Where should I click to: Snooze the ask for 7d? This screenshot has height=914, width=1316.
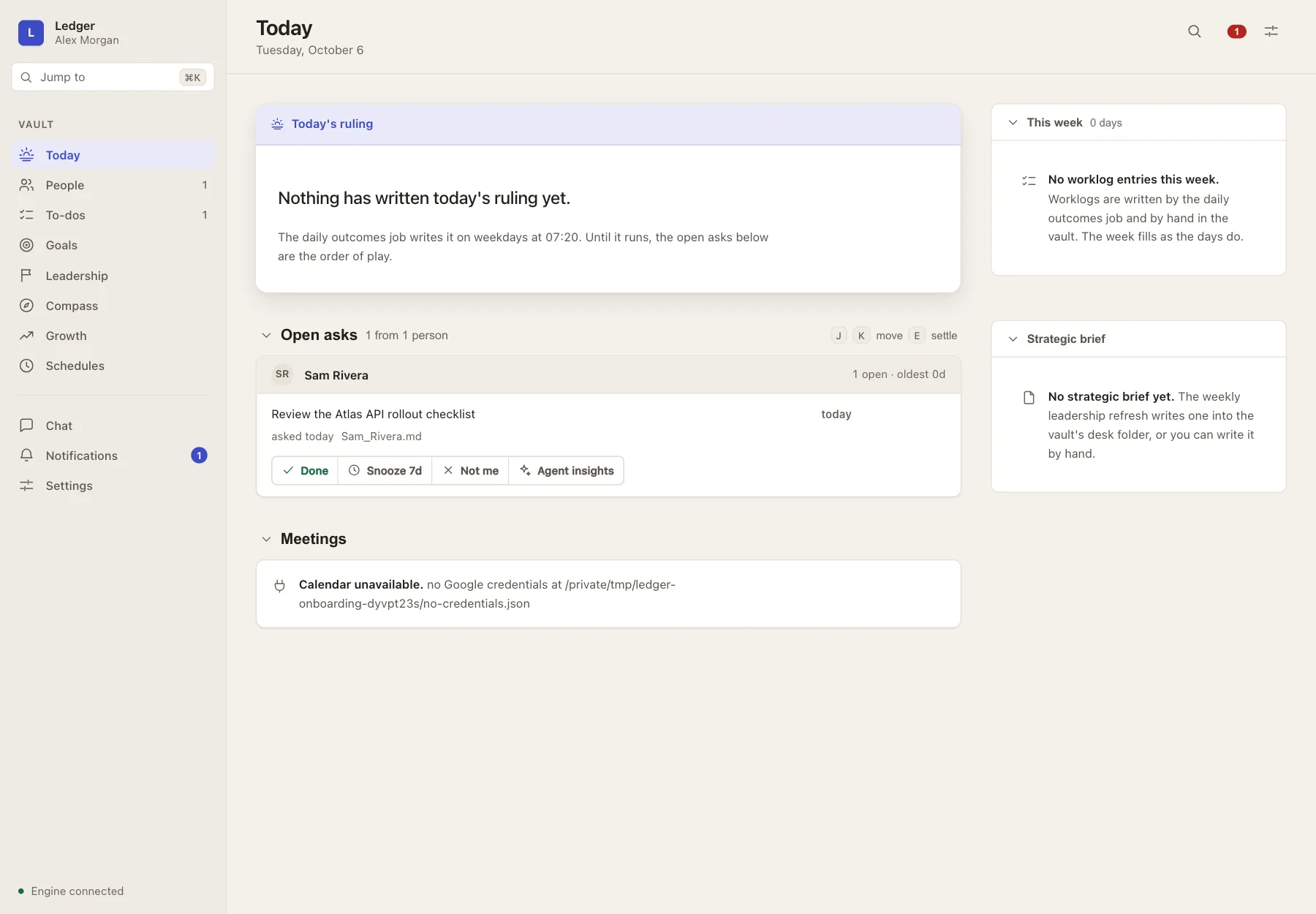pyautogui.click(x=385, y=471)
